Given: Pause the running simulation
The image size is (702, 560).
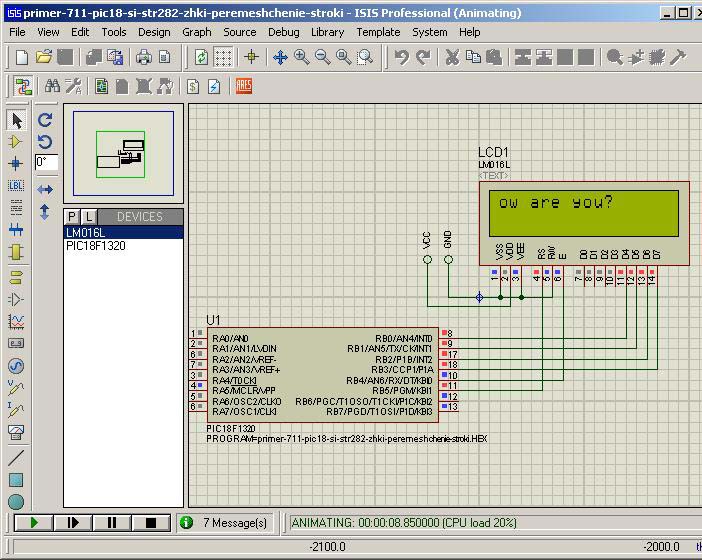Looking at the screenshot, I should click(112, 522).
